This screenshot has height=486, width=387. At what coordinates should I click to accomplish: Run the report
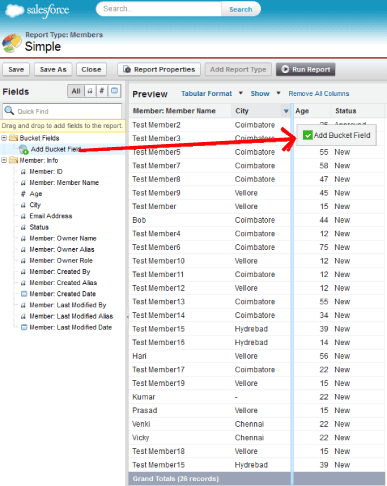click(x=305, y=69)
